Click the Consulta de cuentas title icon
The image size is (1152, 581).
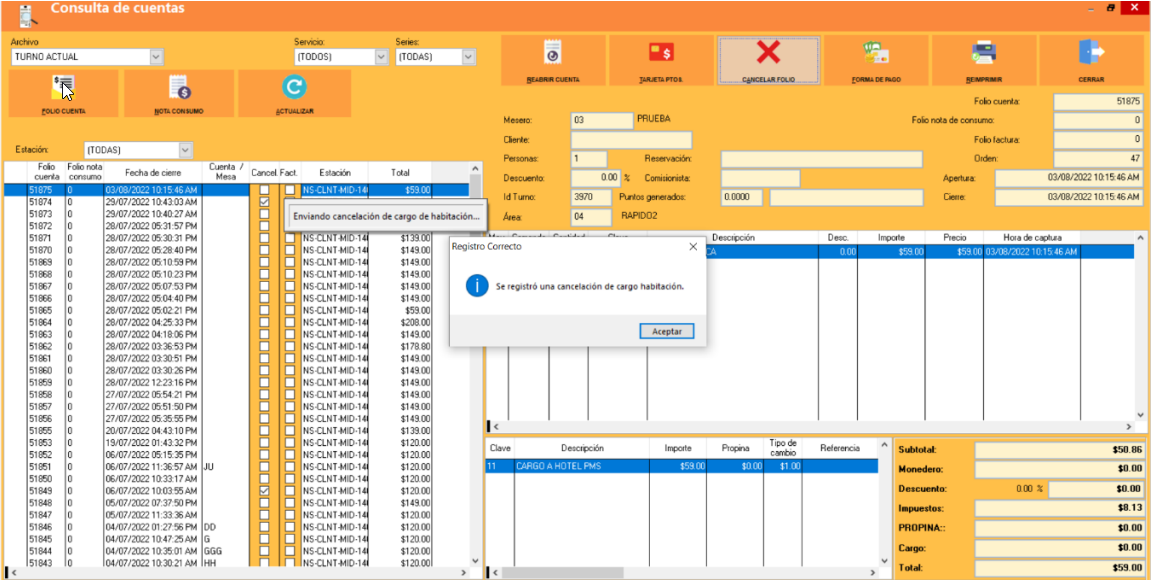point(27,15)
